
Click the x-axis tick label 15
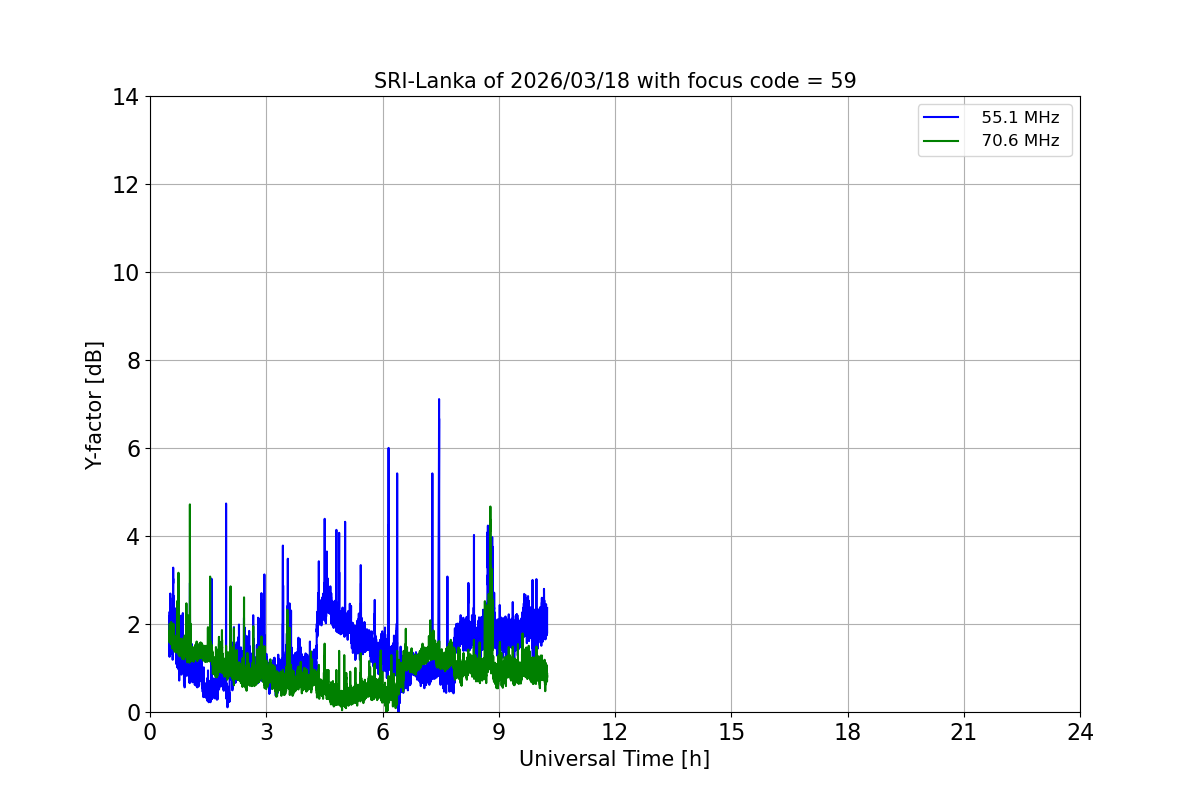[731, 732]
